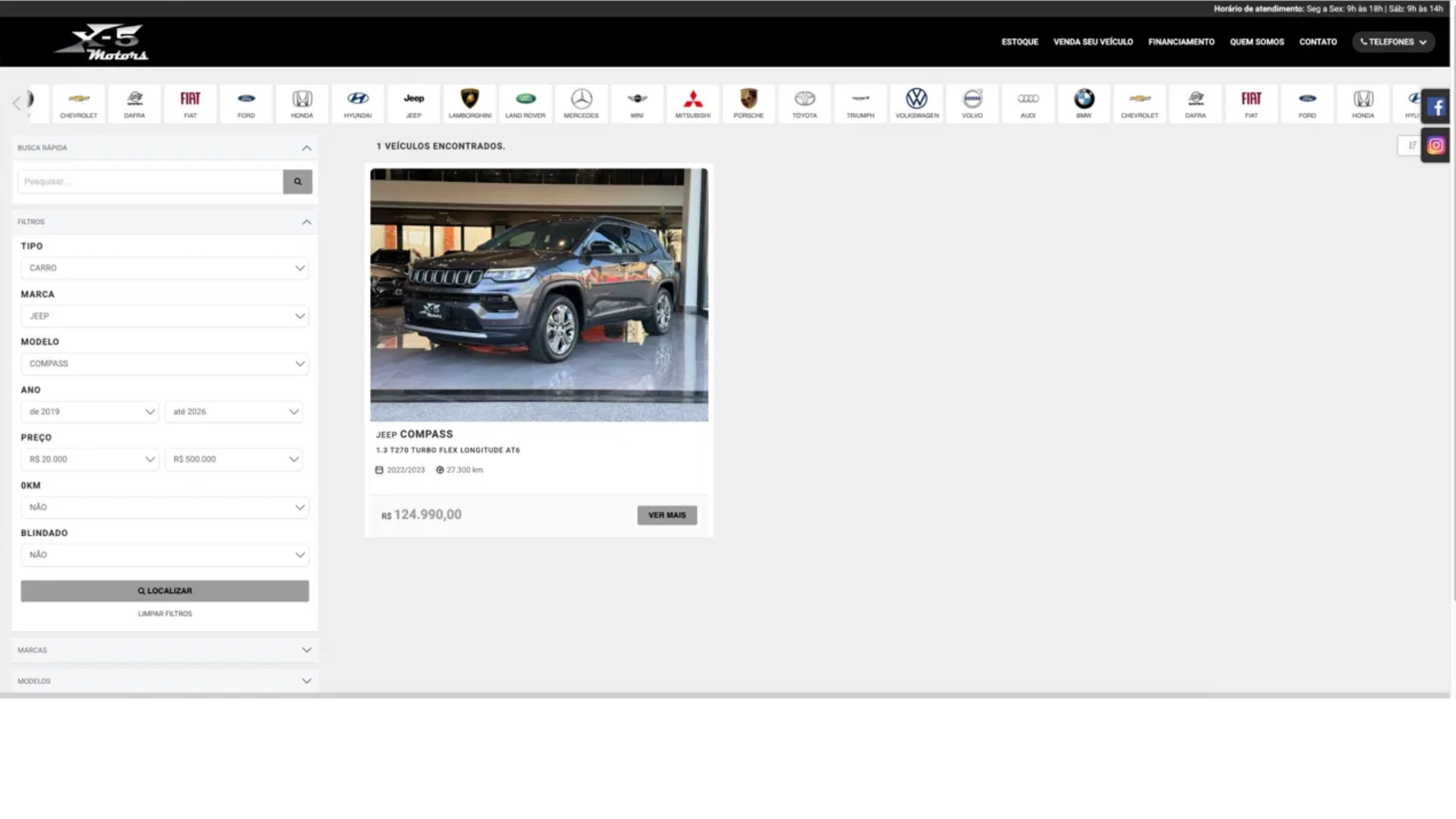1456x819 pixels.
Task: Choose the Lamborghini brand logo
Action: click(469, 104)
